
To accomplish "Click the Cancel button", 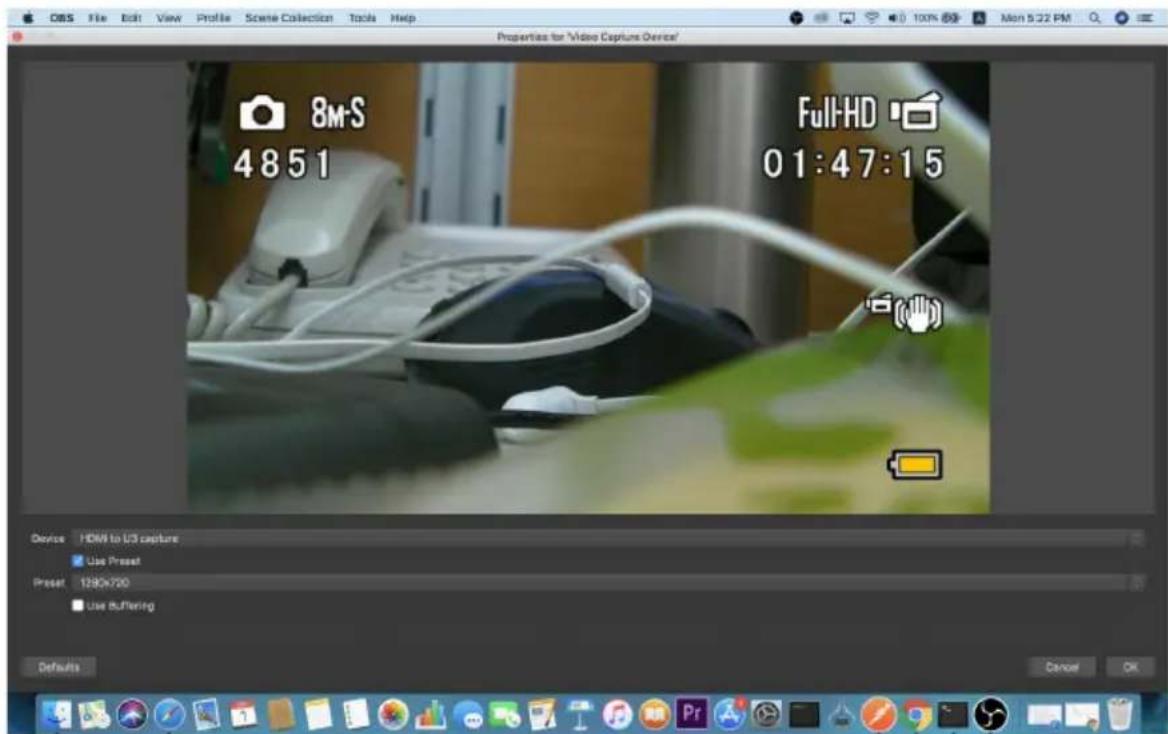I will coord(1062,667).
